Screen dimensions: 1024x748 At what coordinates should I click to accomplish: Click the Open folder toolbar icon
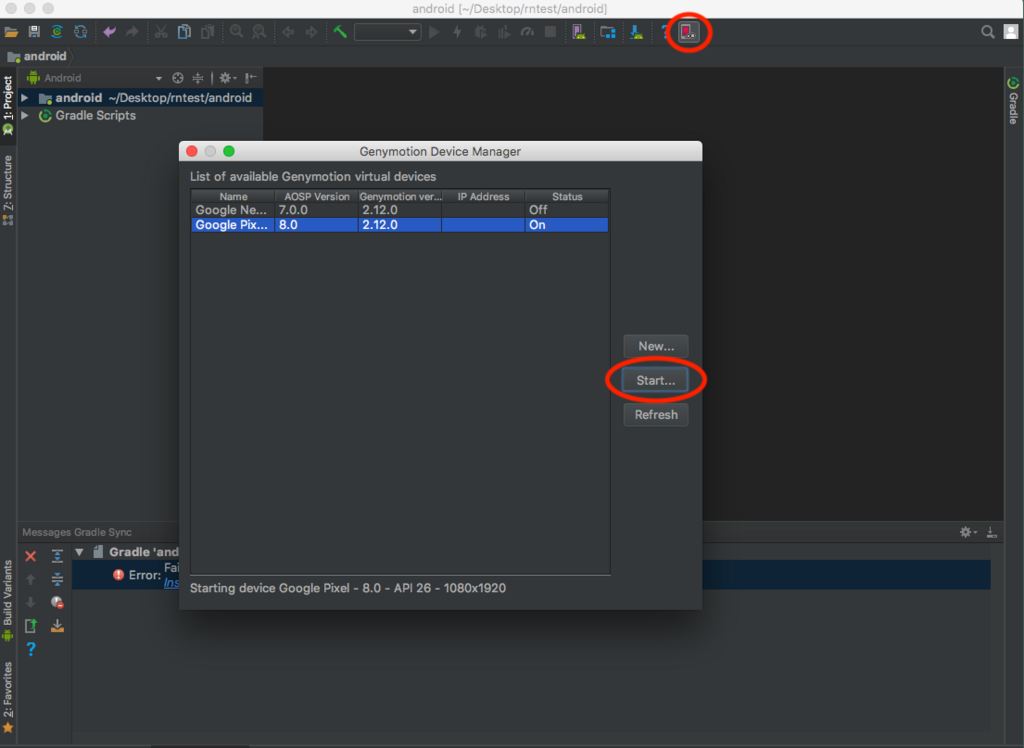click(11, 32)
